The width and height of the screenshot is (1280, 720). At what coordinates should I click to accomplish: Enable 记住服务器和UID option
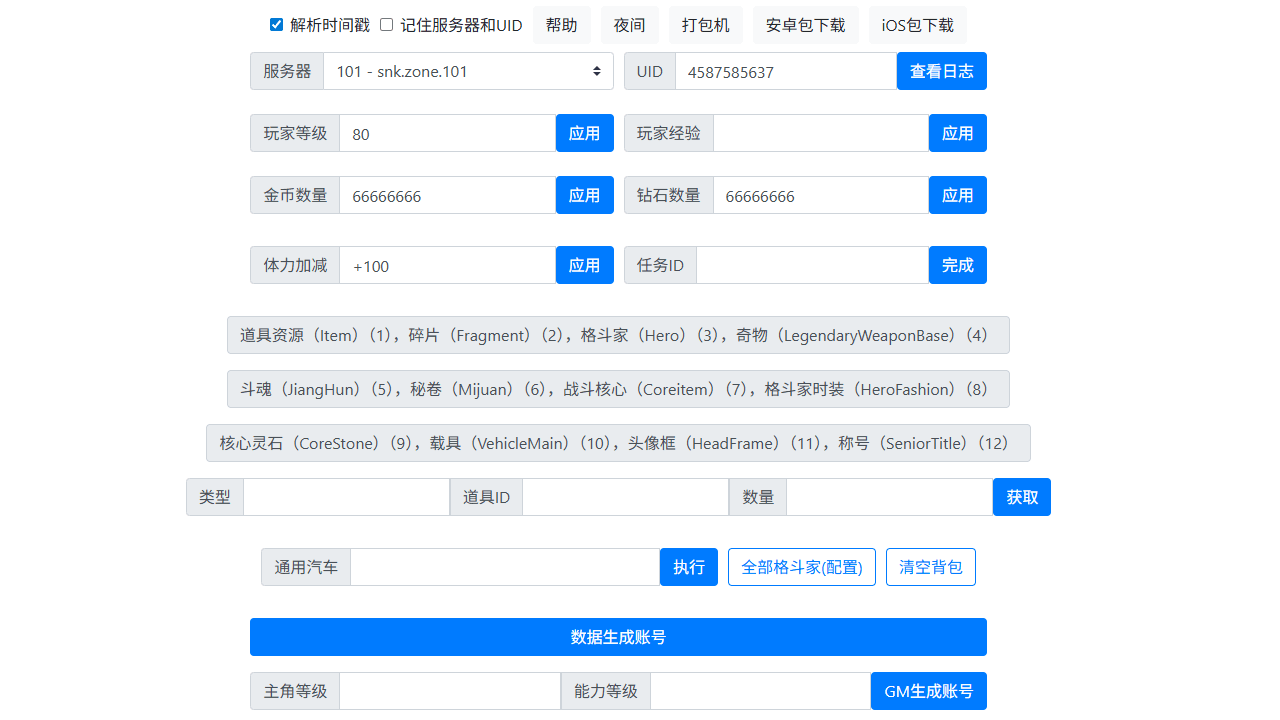[x=386, y=25]
